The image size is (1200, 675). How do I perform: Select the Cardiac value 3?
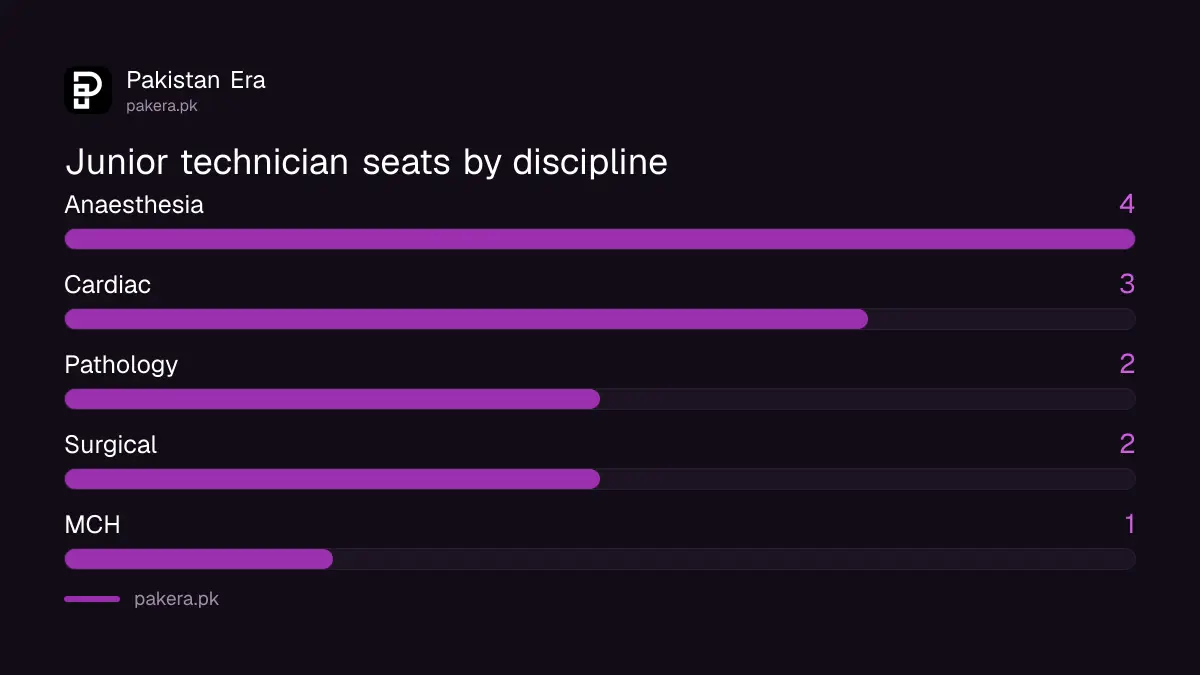point(1127,284)
